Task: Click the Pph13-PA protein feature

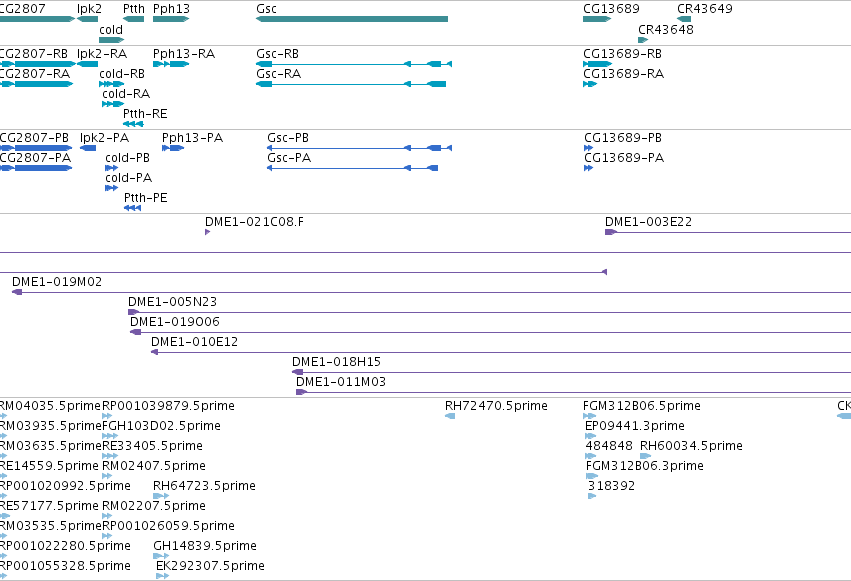Action: tap(173, 148)
